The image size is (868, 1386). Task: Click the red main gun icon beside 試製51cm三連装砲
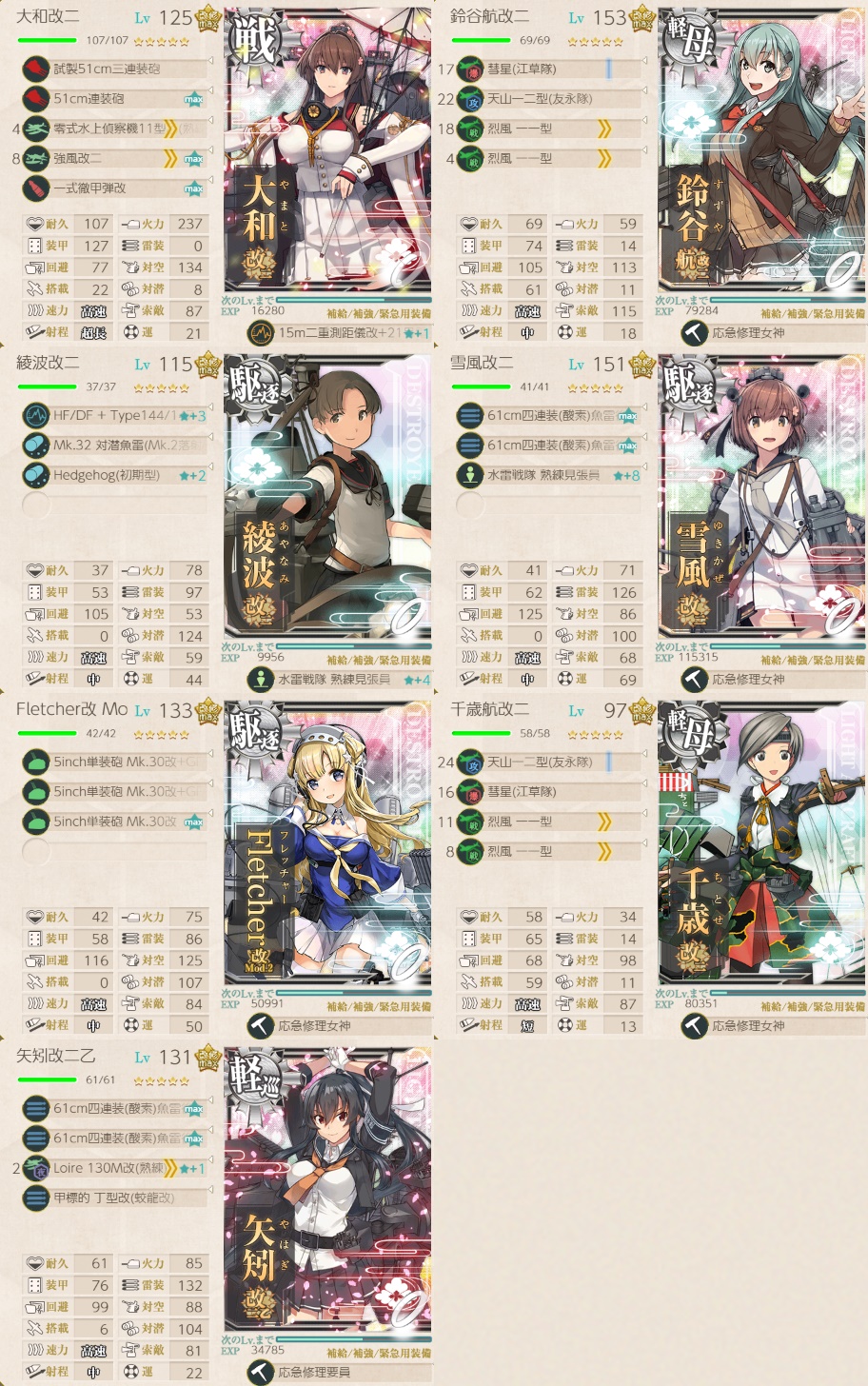[x=36, y=69]
